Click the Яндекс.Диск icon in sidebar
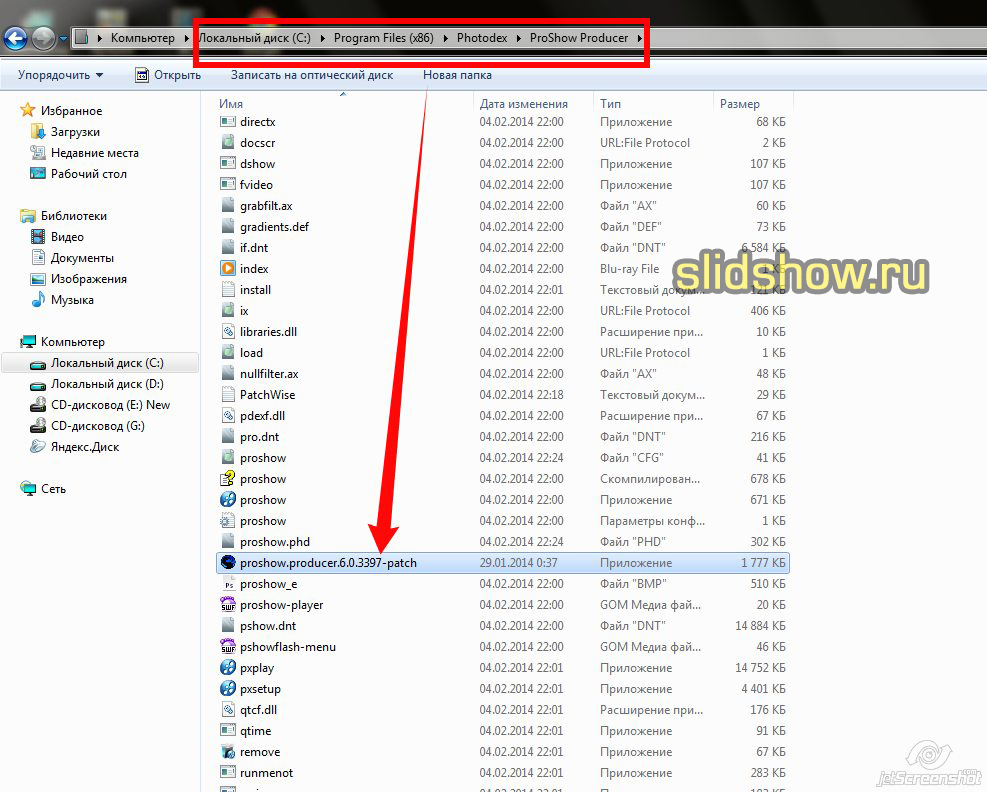The height and width of the screenshot is (792, 987). click(x=38, y=446)
